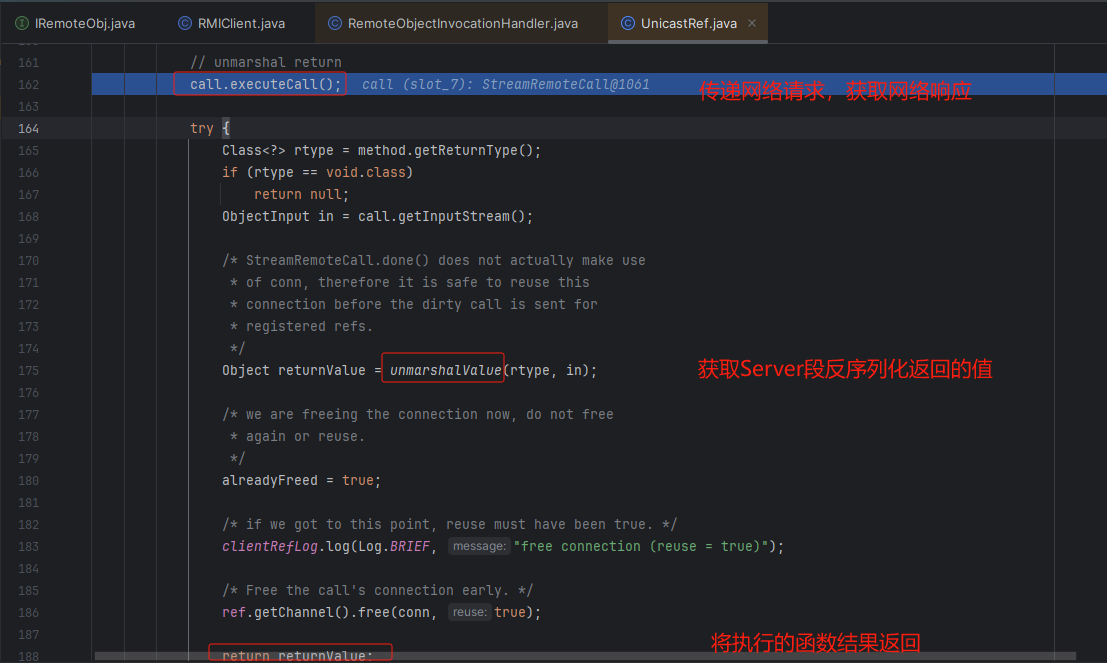The height and width of the screenshot is (663, 1107).
Task: Click the unmarshalValue method on line 175
Action: [x=446, y=370]
